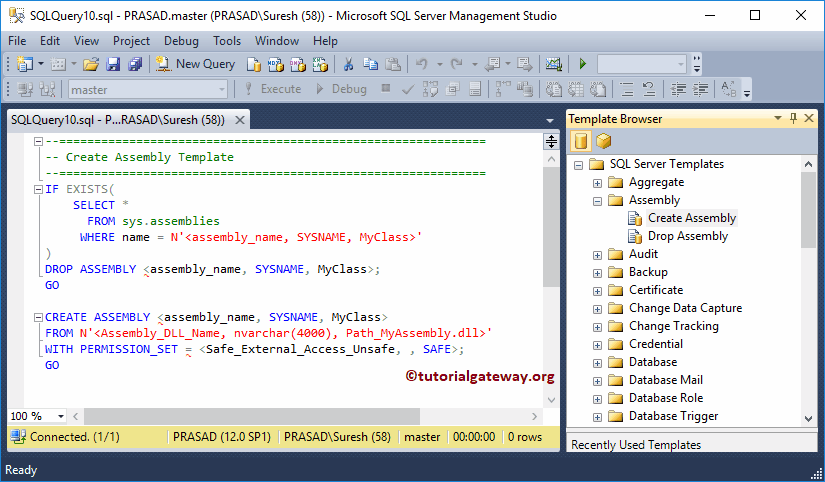Toggle Include Client Statistics icon

525,90
